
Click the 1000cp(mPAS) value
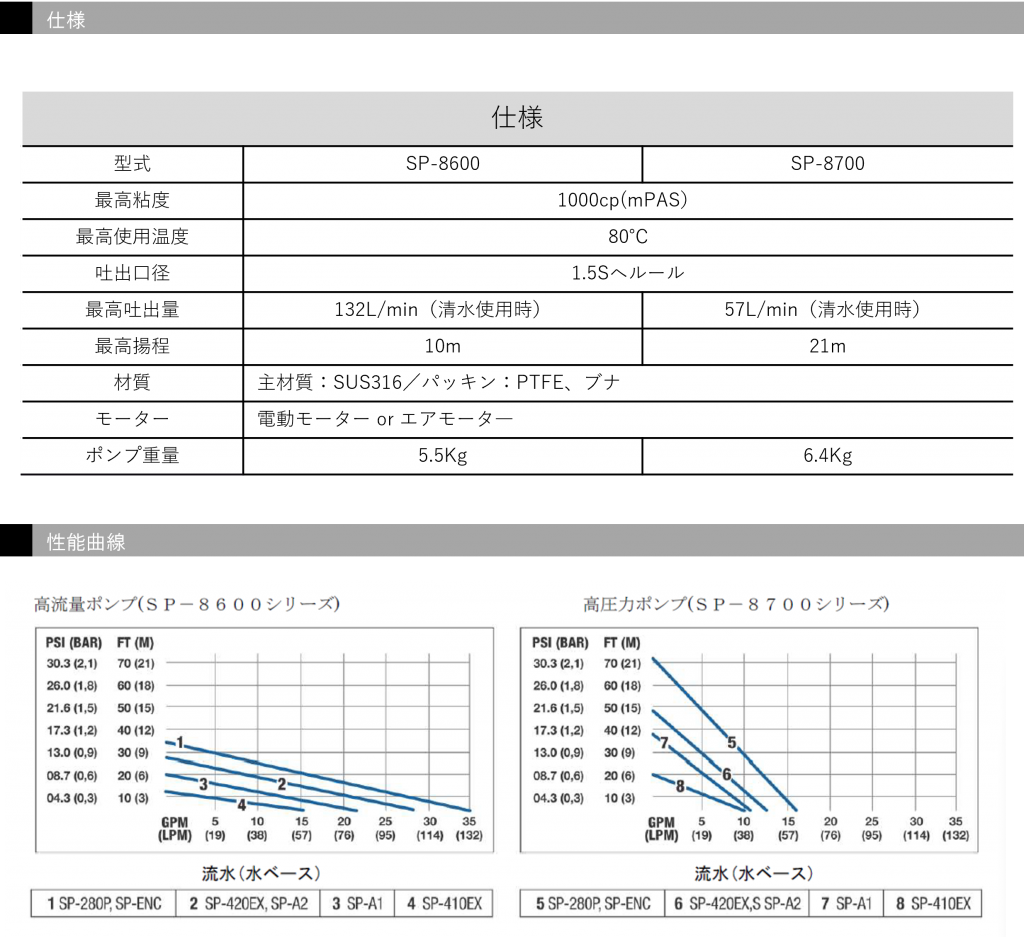(x=622, y=200)
